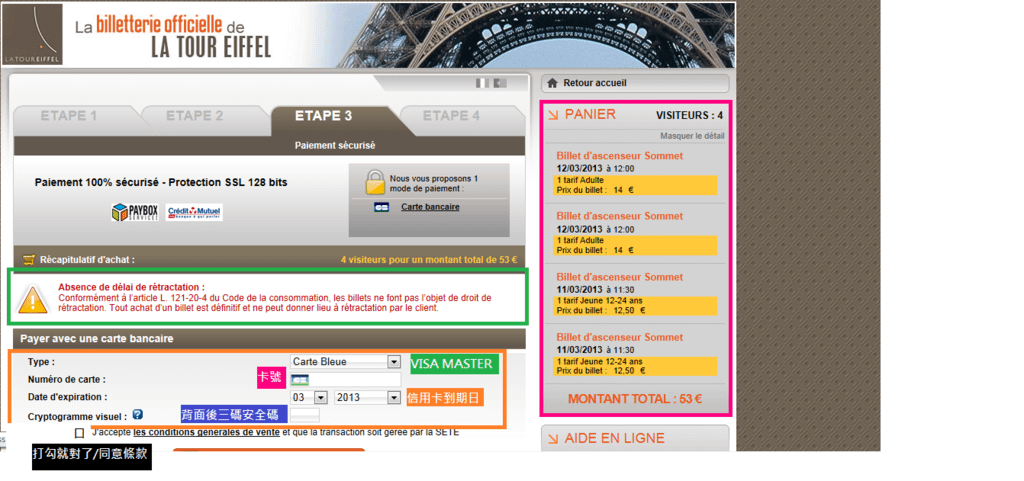1024x481 pixels.
Task: Open the expiration year dropdown showing 2013
Action: (x=367, y=397)
